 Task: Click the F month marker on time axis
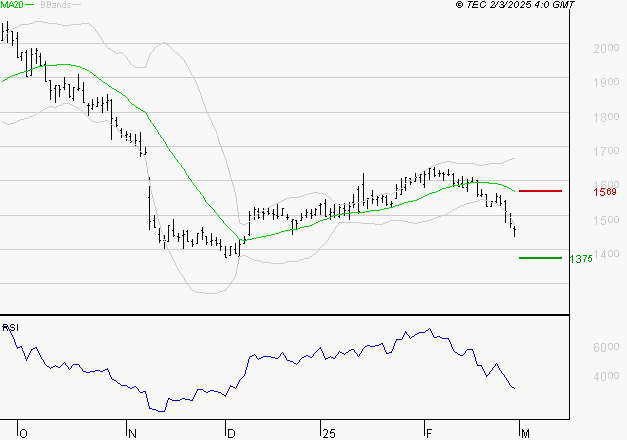tap(429, 434)
